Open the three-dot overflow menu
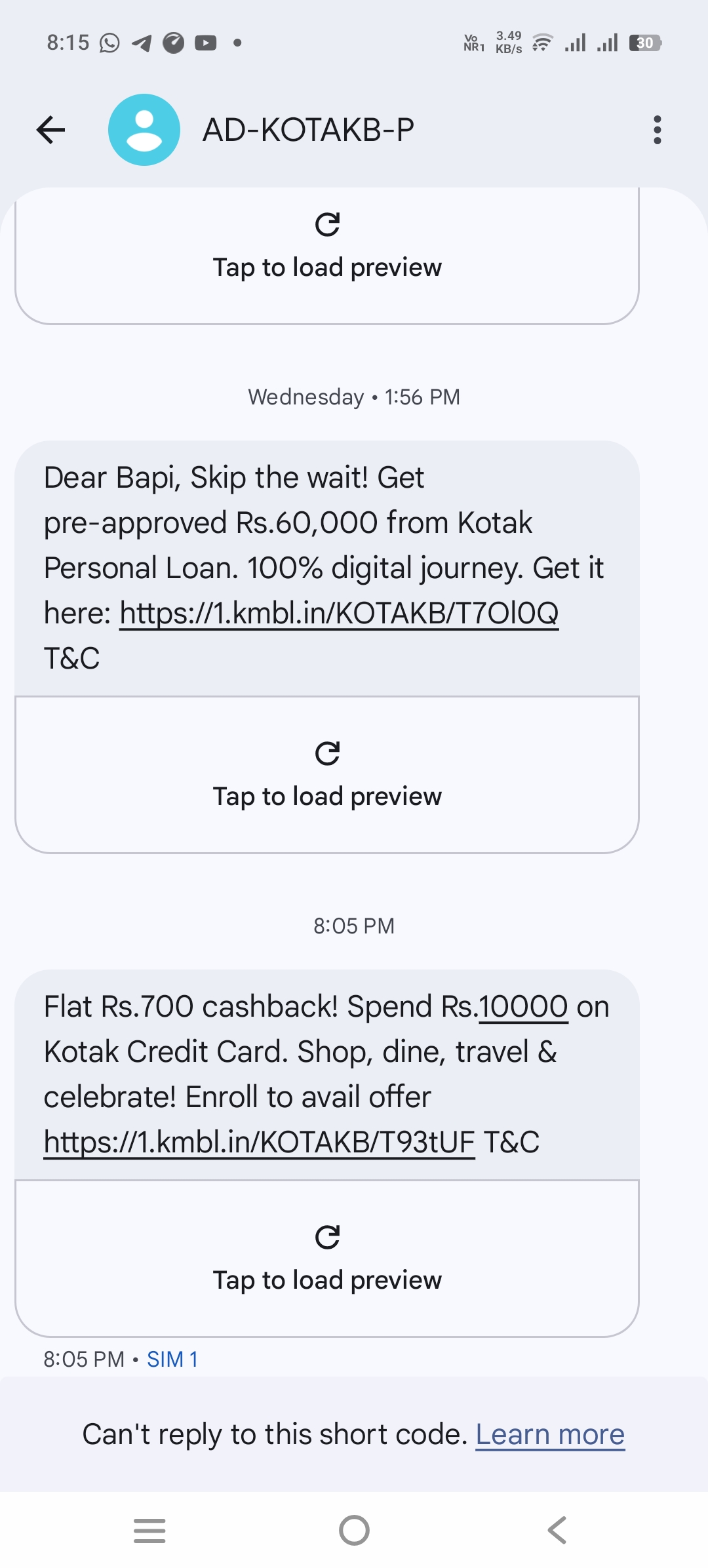The image size is (708, 1568). 657,130
